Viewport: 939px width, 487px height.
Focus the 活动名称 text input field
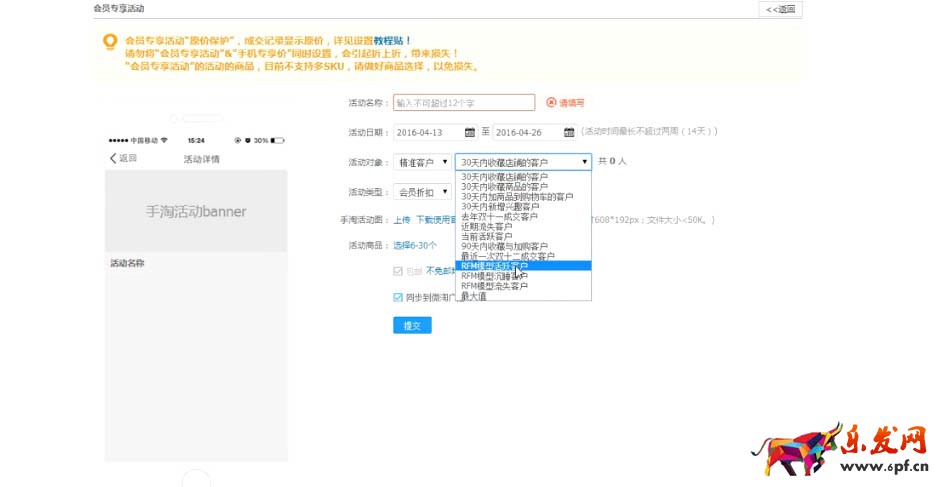(x=464, y=102)
